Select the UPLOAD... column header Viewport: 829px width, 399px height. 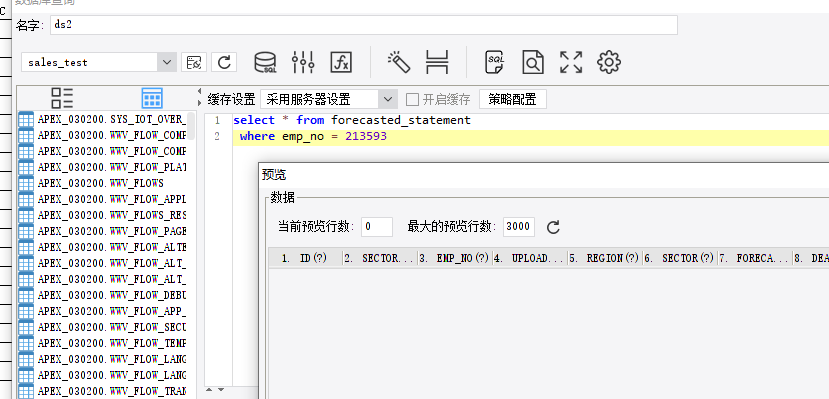pos(530,258)
